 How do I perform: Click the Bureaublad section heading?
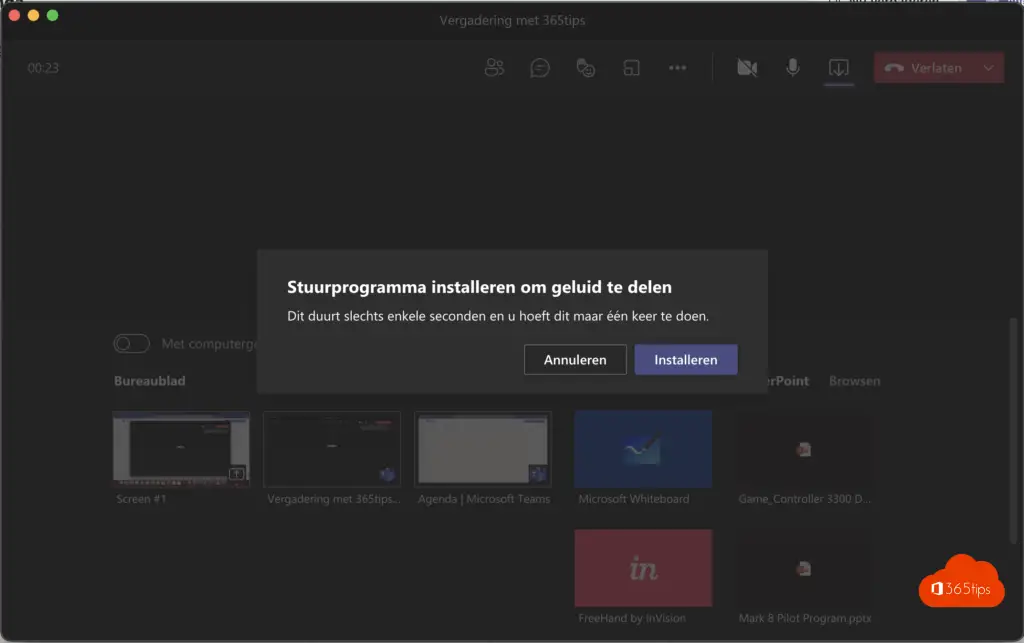tap(150, 381)
